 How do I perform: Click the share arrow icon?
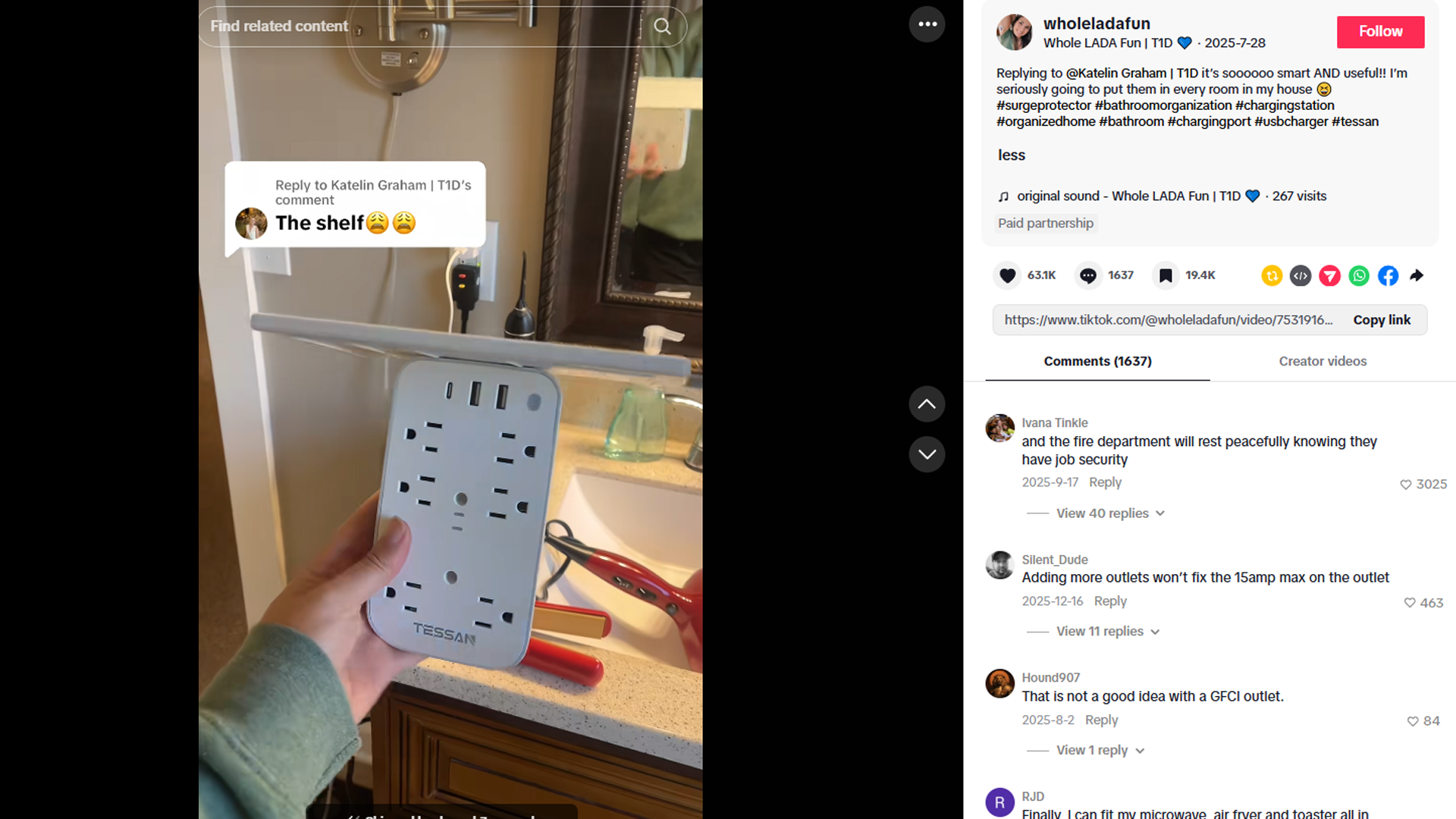click(x=1417, y=275)
